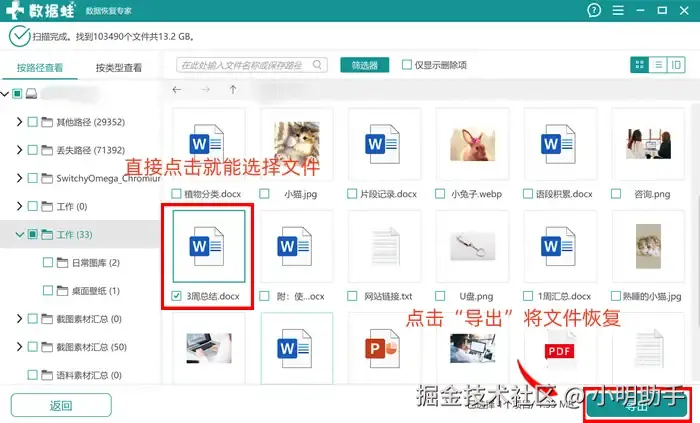Switch to grid thumbnail view
The image size is (700, 423).
639,65
